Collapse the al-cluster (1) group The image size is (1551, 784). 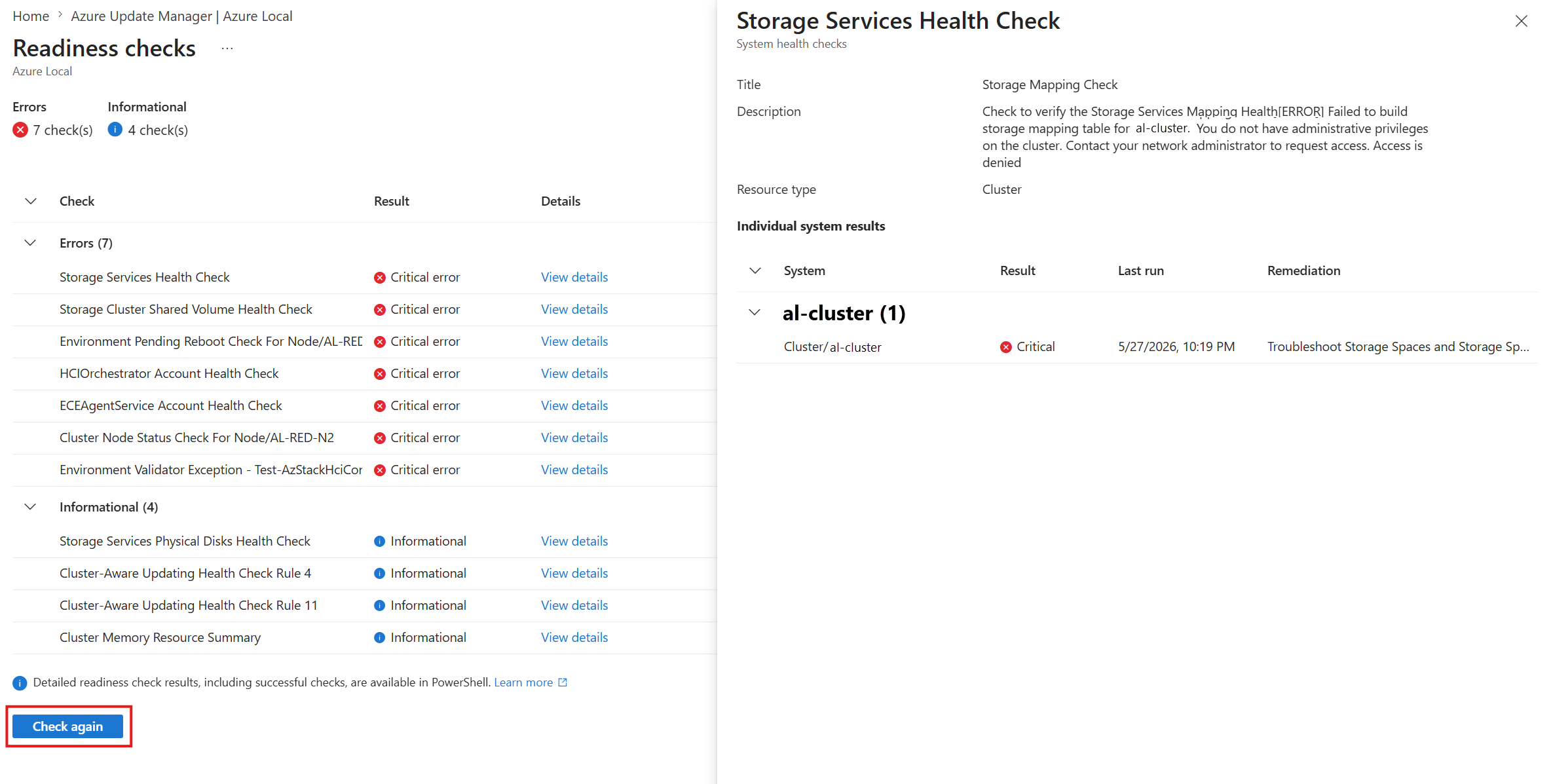click(x=755, y=312)
